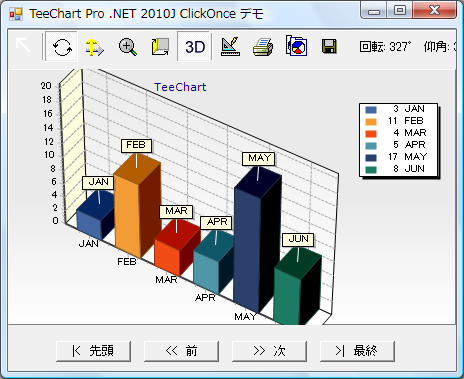
Task: Jump to last demo via 最終 button
Action: point(357,351)
